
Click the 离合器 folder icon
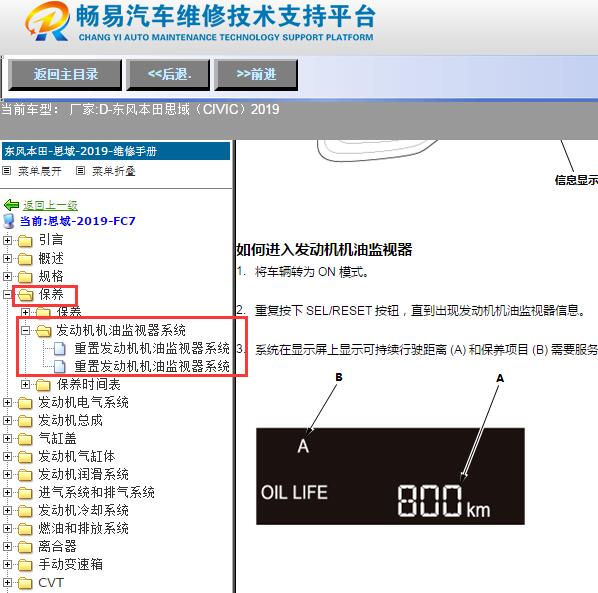pyautogui.click(x=25, y=547)
